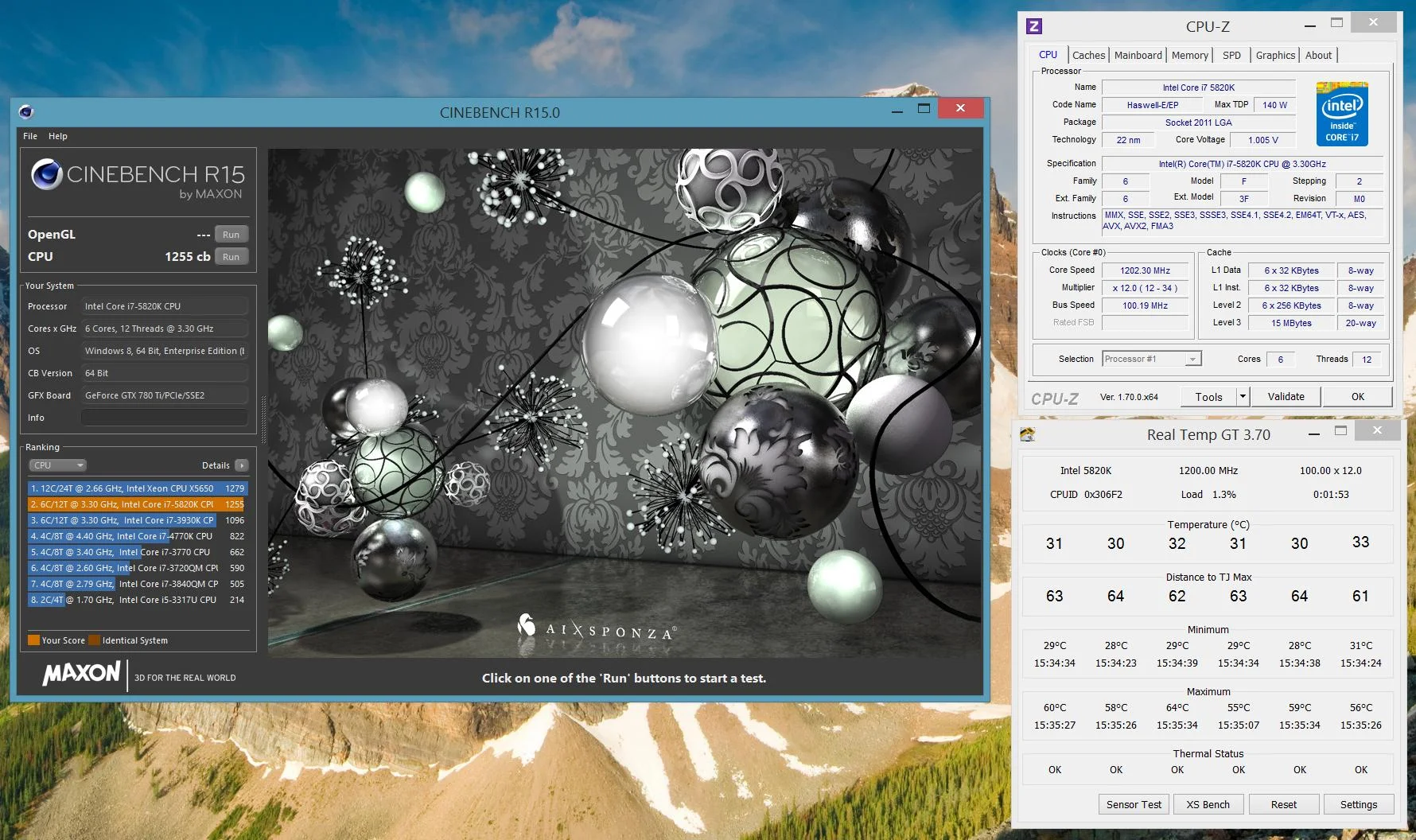Viewport: 1416px width, 840px height.
Task: Maximize the Cinebench R15.0 window
Action: (x=924, y=109)
